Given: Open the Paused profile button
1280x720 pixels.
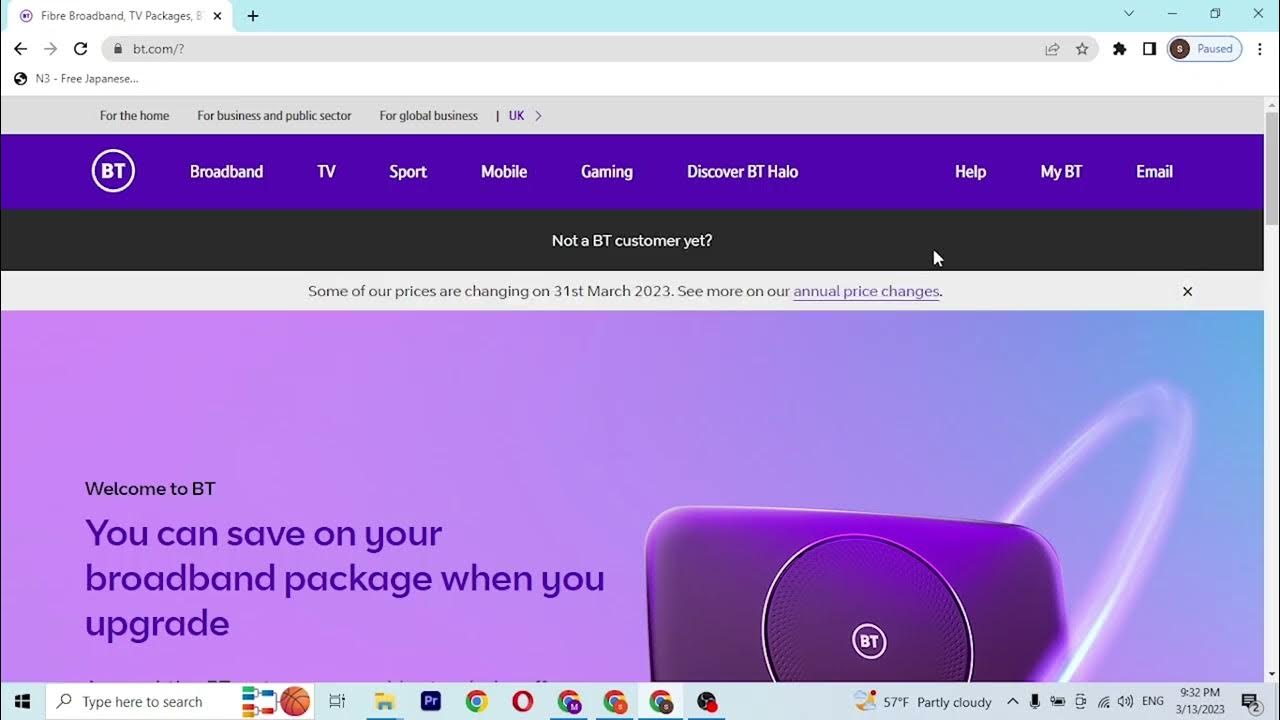Looking at the screenshot, I should coord(1204,48).
